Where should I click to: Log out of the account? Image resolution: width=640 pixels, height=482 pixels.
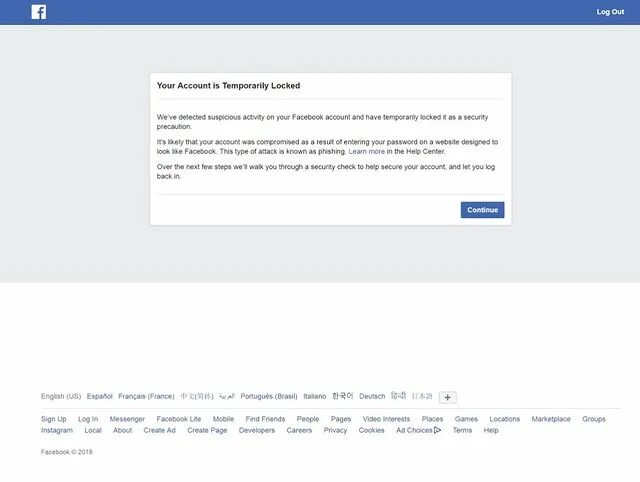[x=610, y=12]
